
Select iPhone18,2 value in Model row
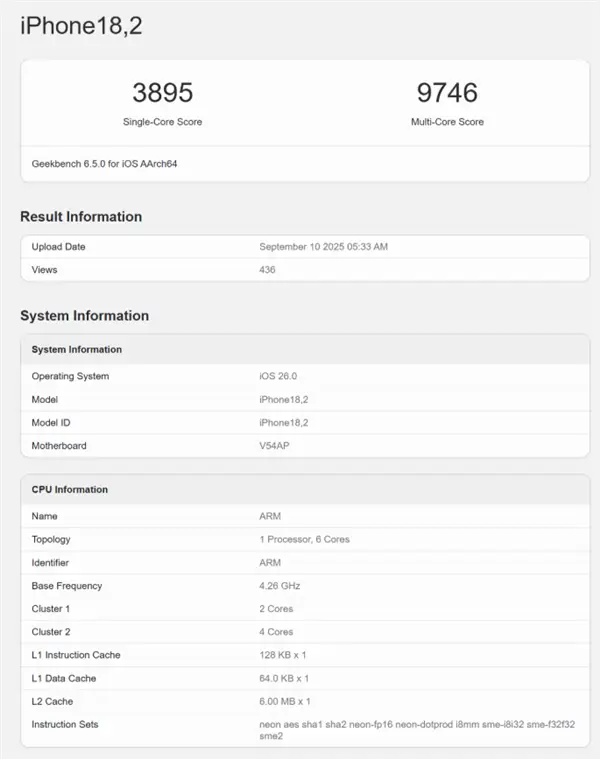point(284,399)
